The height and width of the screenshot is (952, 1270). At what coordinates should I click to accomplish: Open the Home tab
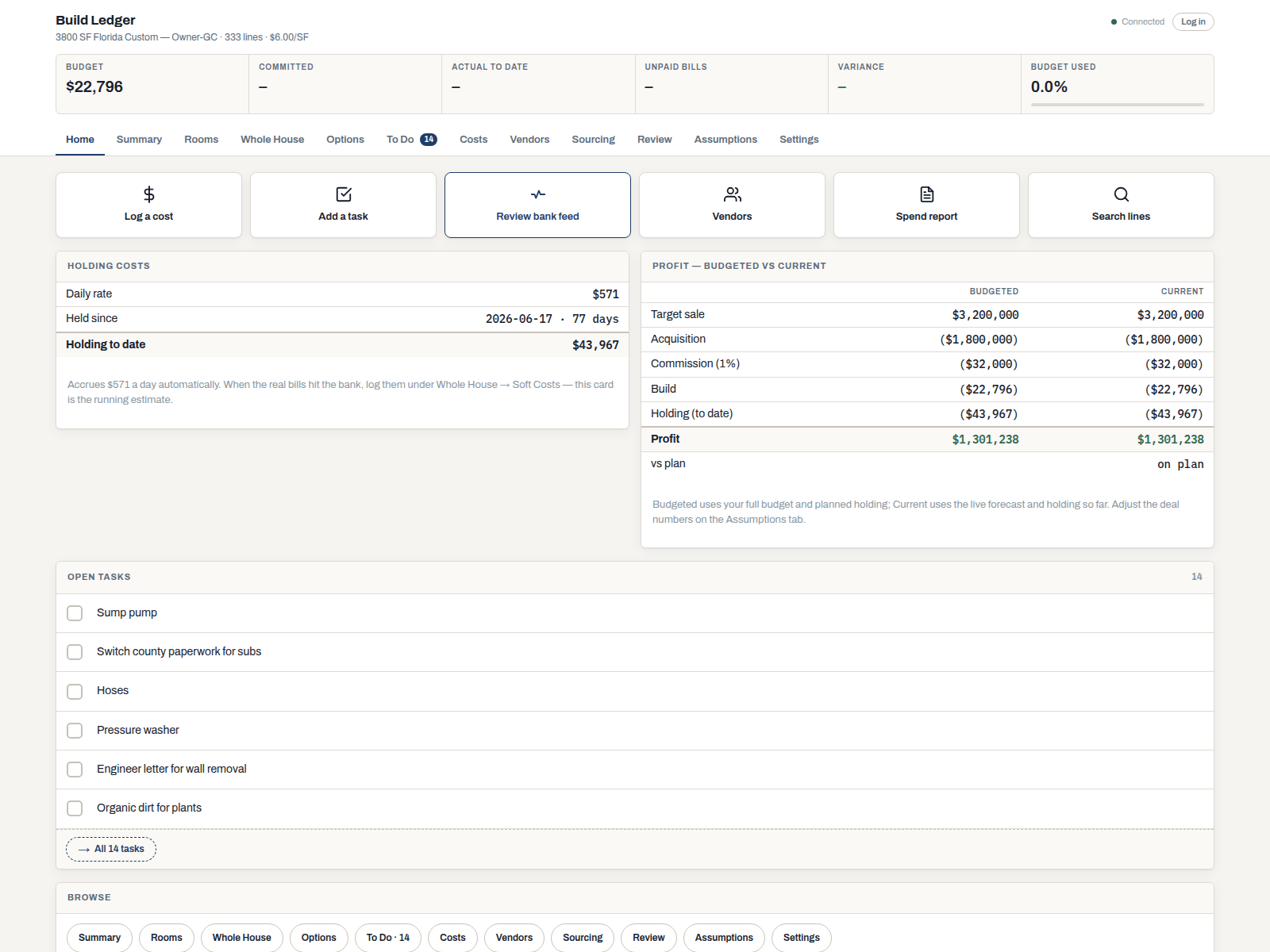80,140
